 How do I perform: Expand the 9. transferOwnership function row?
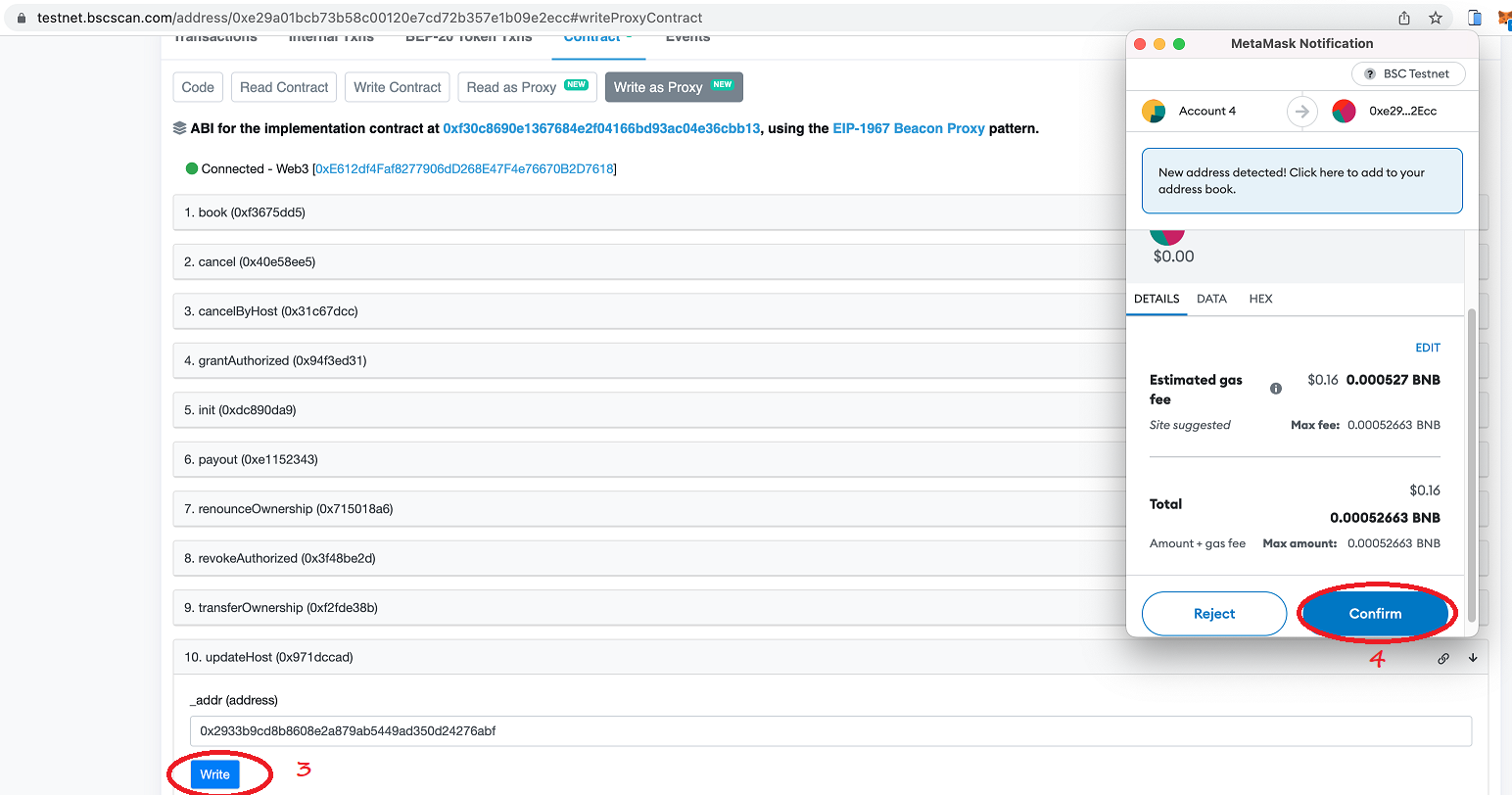649,608
